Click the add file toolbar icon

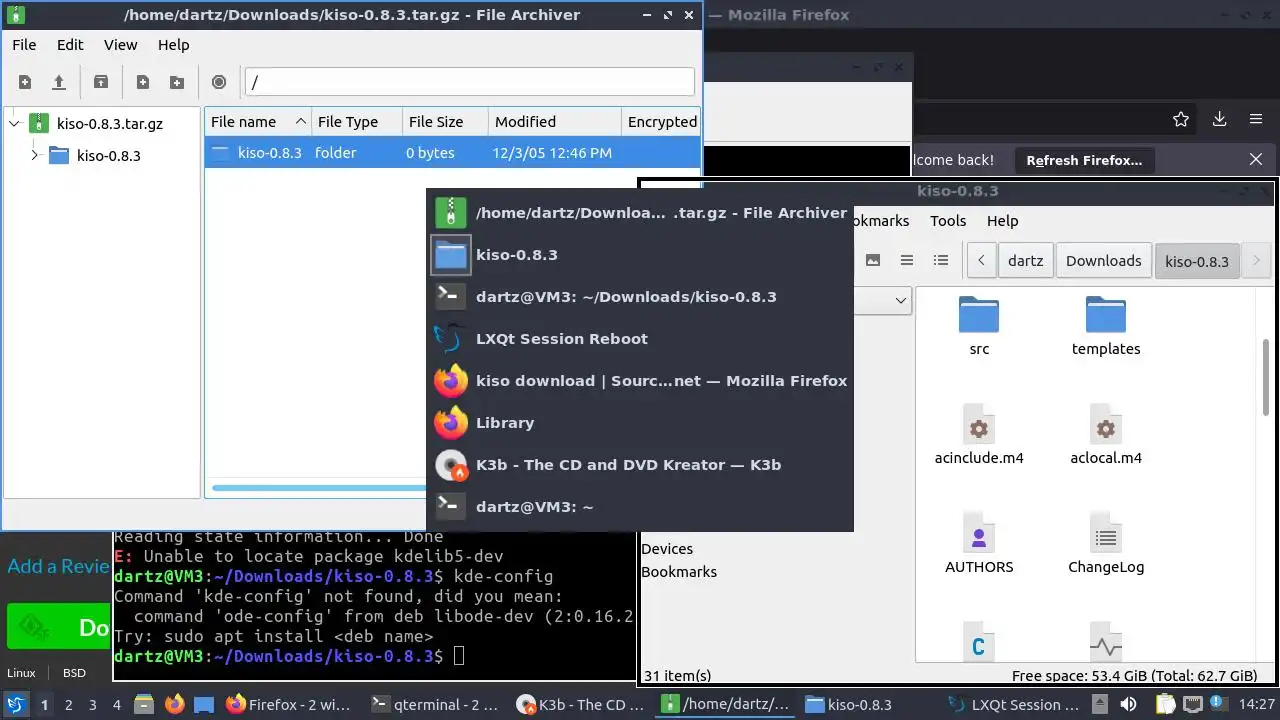coord(143,82)
